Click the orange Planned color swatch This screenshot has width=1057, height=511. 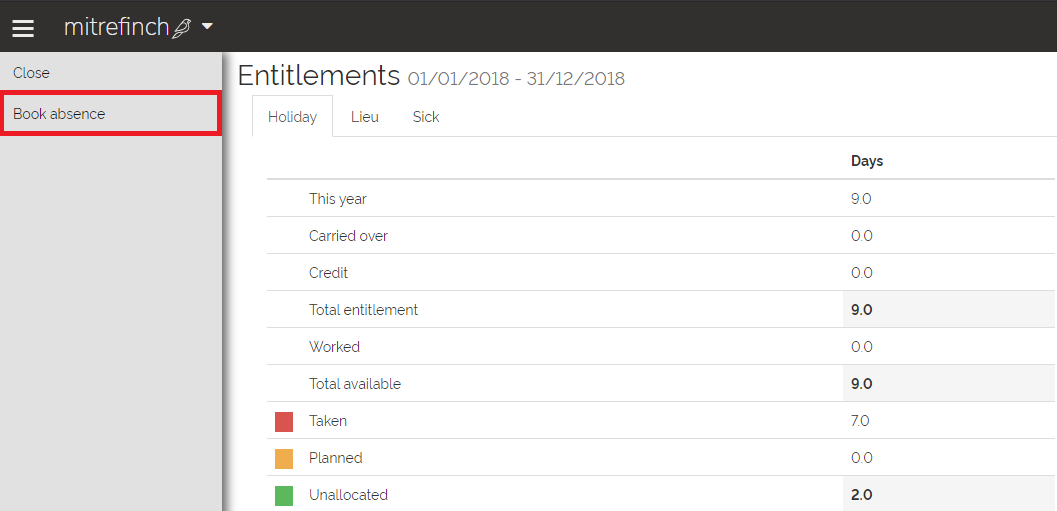coord(284,459)
